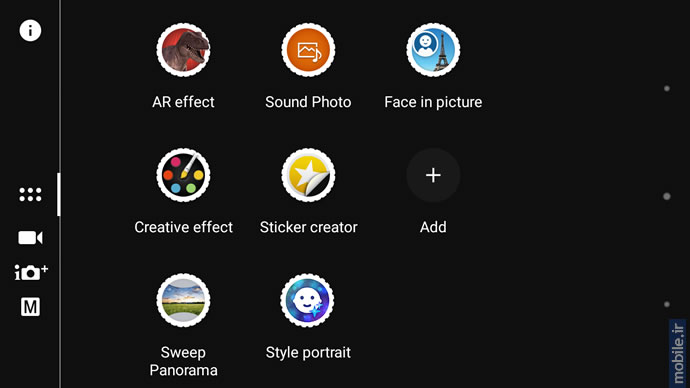Click the AR effect text label

(x=183, y=102)
